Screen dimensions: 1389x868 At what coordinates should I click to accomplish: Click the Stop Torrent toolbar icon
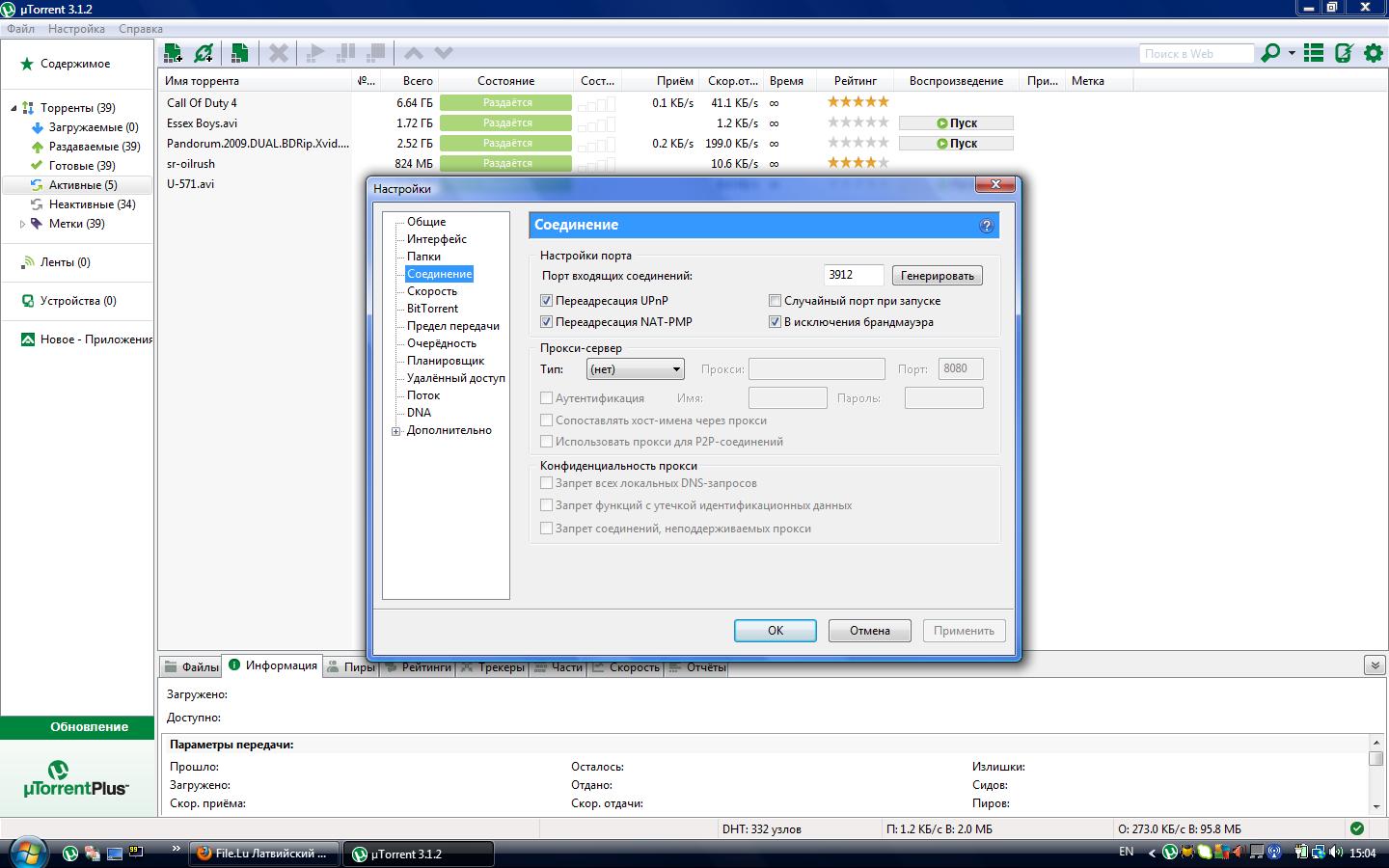coord(376,53)
